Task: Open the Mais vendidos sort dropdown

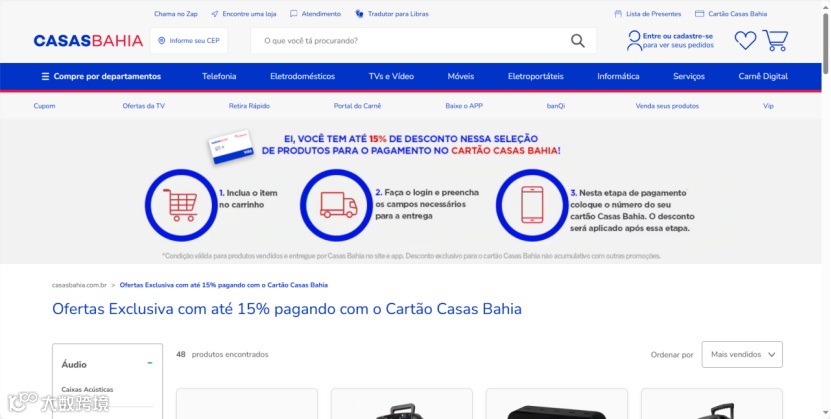Action: (x=742, y=354)
